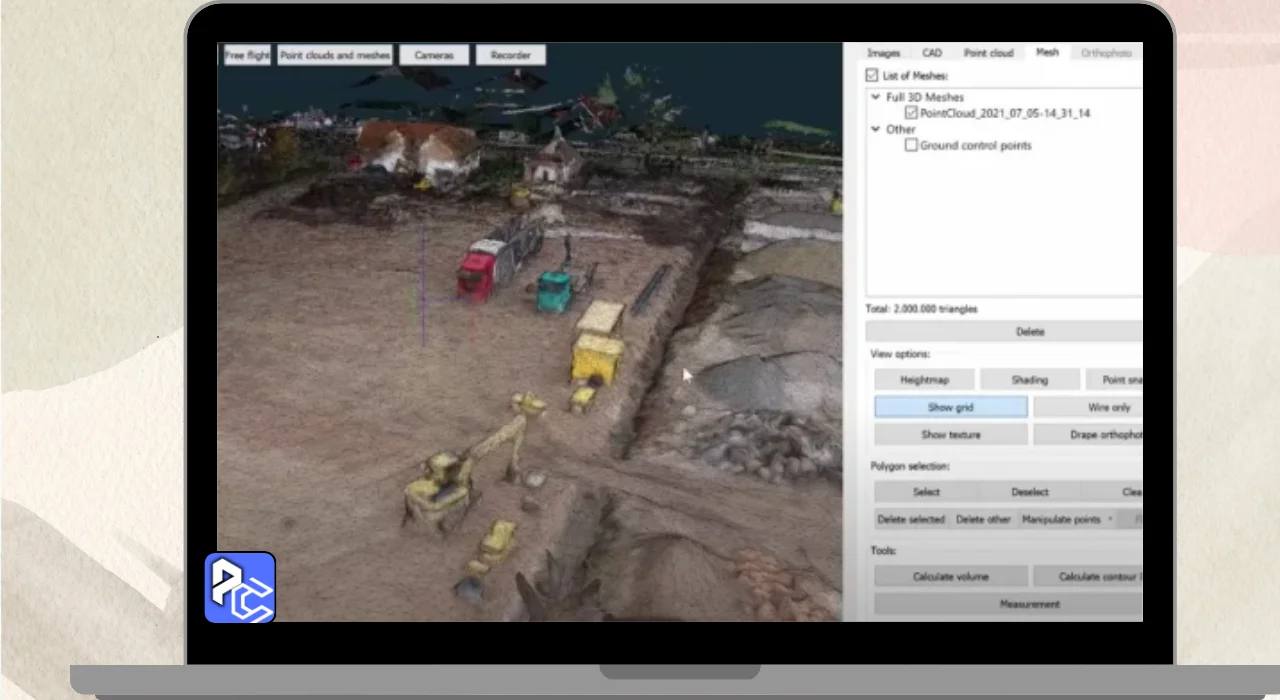Click the Cameras toolbar button
Image resolution: width=1280 pixels, height=700 pixels.
434,56
